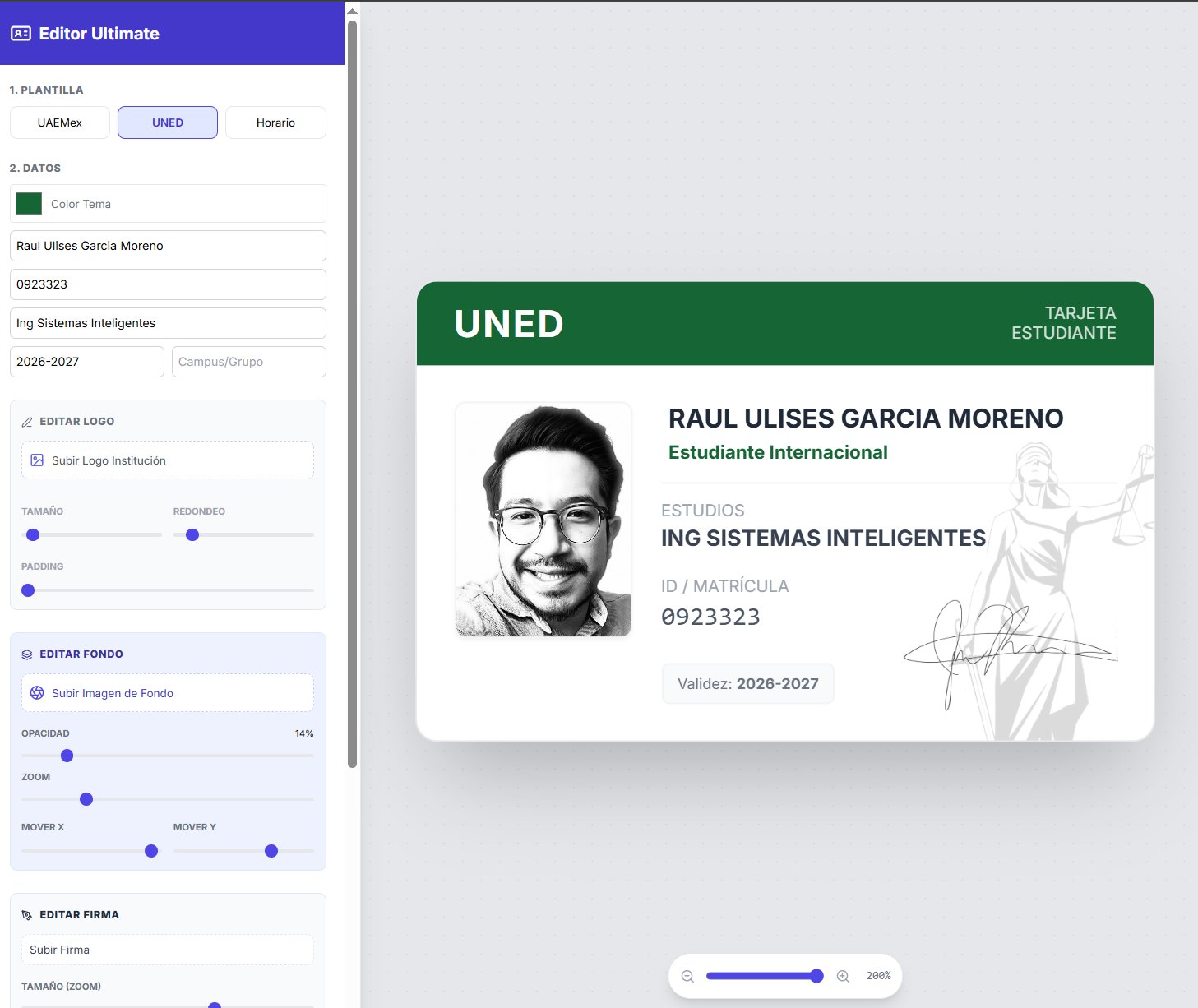The image size is (1198, 1008).
Task: Click the Campus/Grupo input field
Action: [249, 362]
